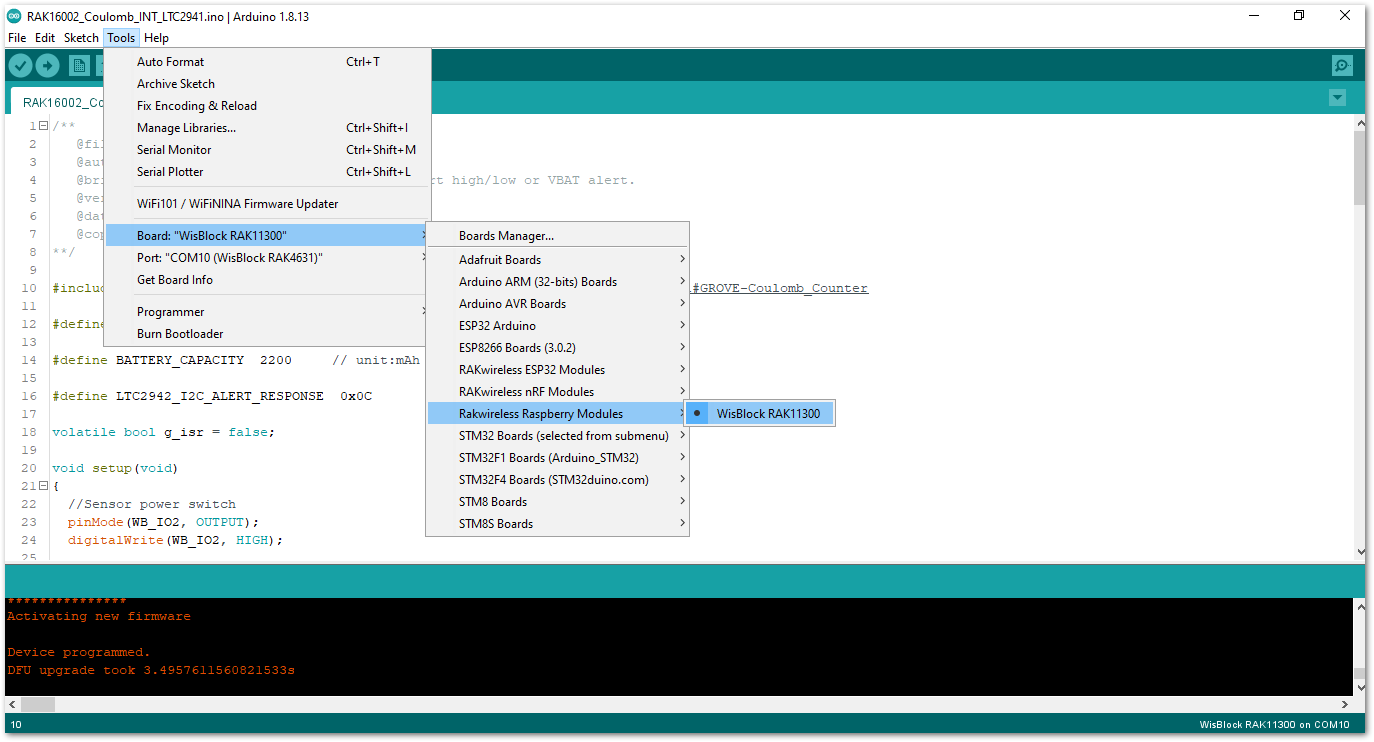Click the New sketch toolbar icon
The height and width of the screenshot is (742, 1374).
click(x=79, y=66)
